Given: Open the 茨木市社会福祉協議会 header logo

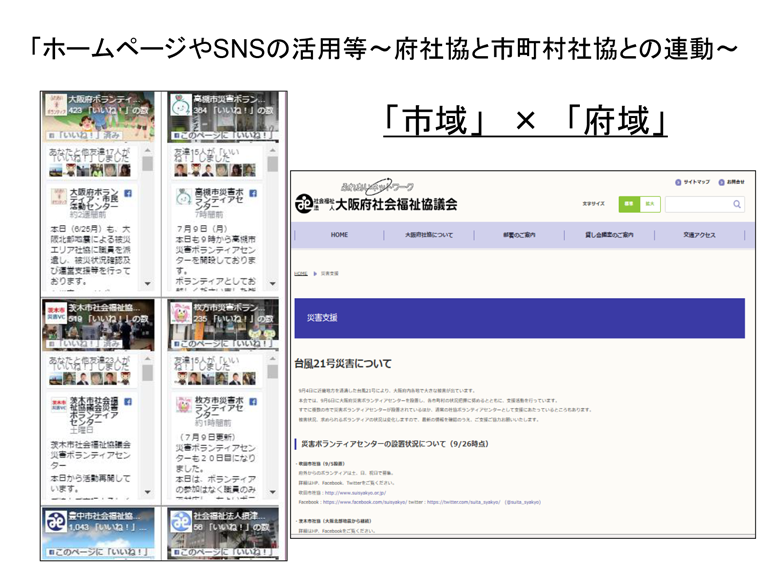Looking at the screenshot, I should pos(56,314).
